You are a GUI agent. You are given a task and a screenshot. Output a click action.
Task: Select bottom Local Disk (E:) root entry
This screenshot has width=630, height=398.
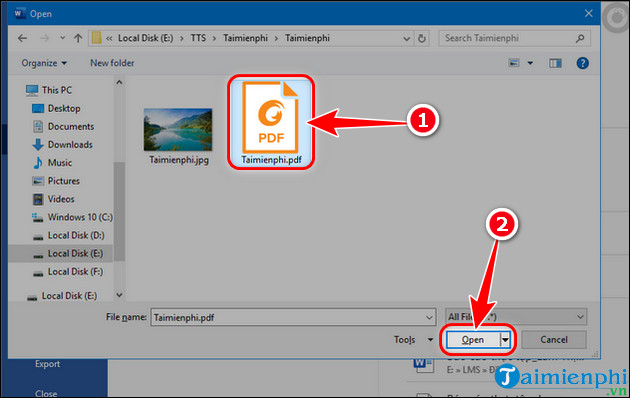62,296
